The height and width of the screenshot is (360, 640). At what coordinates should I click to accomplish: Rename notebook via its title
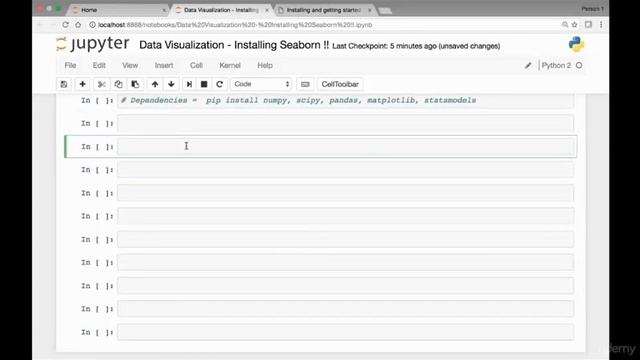[234, 45]
